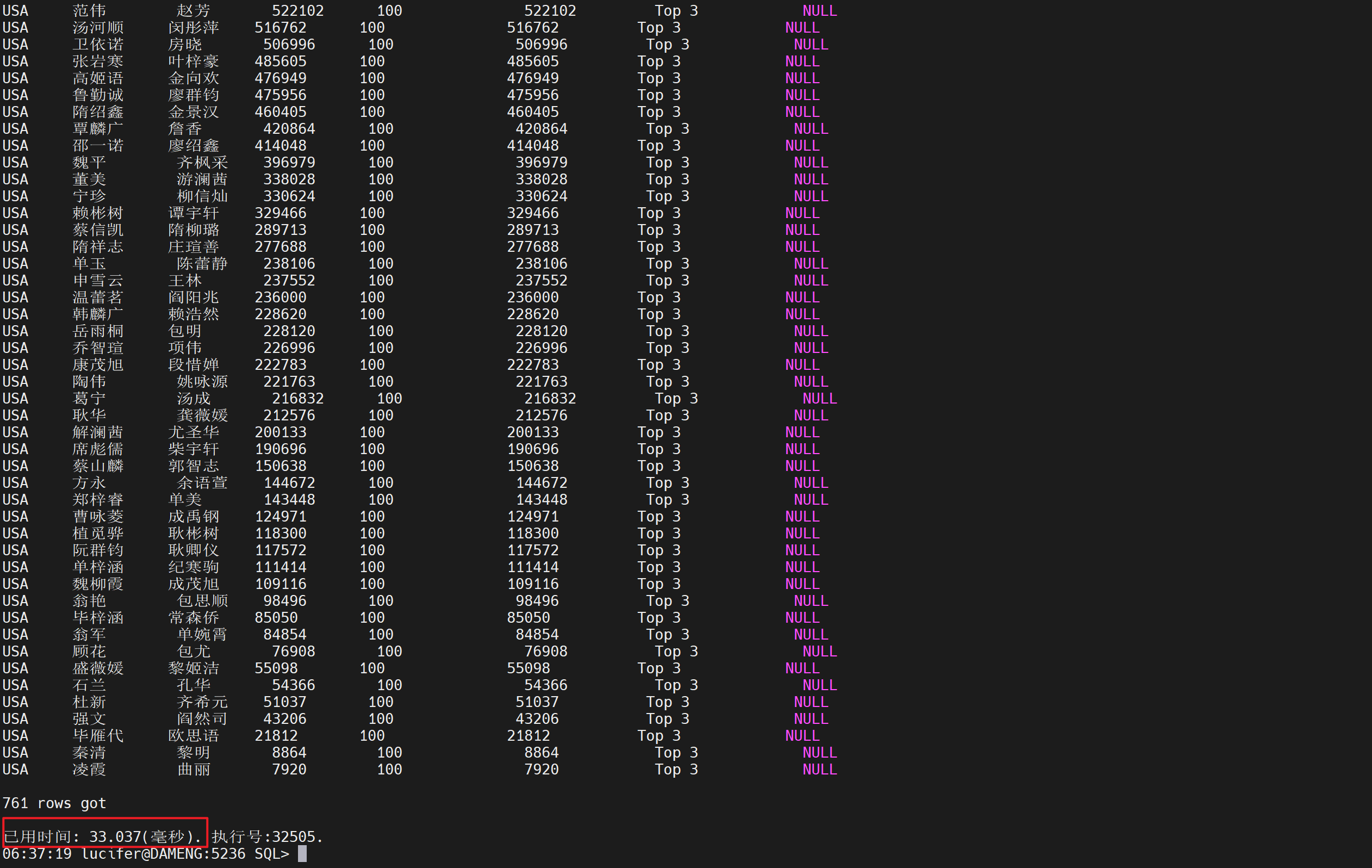Viewport: 1372px width, 868px height.
Task: Click NULL value in the first row
Action: click(820, 11)
